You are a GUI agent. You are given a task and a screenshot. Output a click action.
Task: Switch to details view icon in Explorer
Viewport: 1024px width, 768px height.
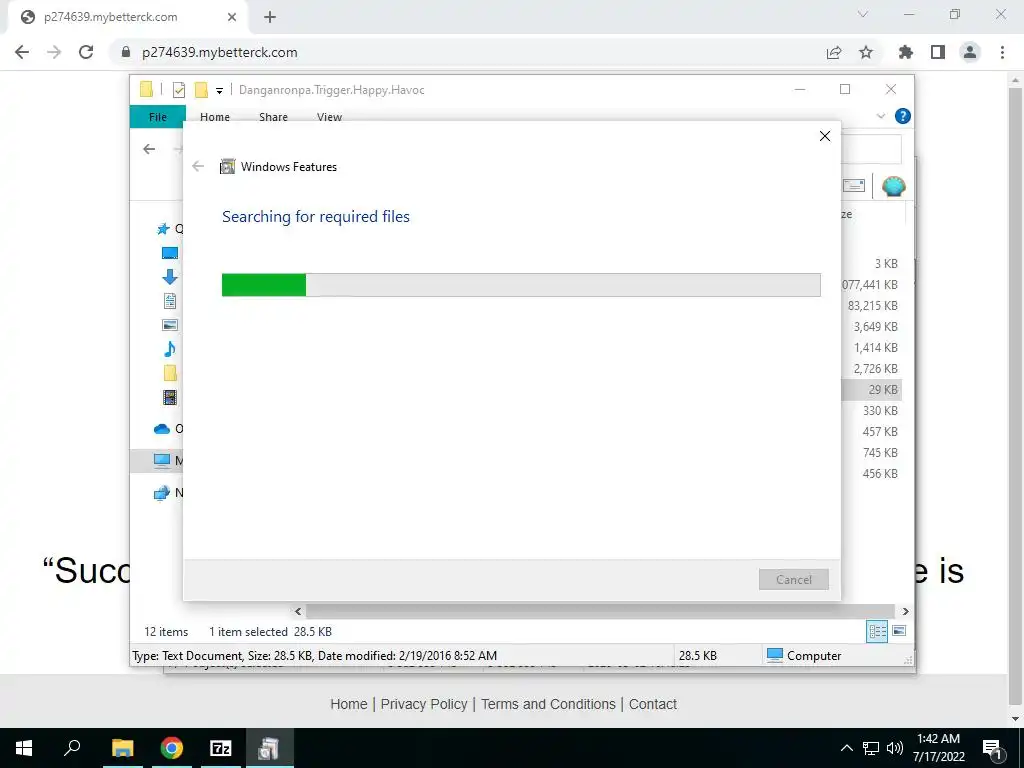(x=877, y=631)
